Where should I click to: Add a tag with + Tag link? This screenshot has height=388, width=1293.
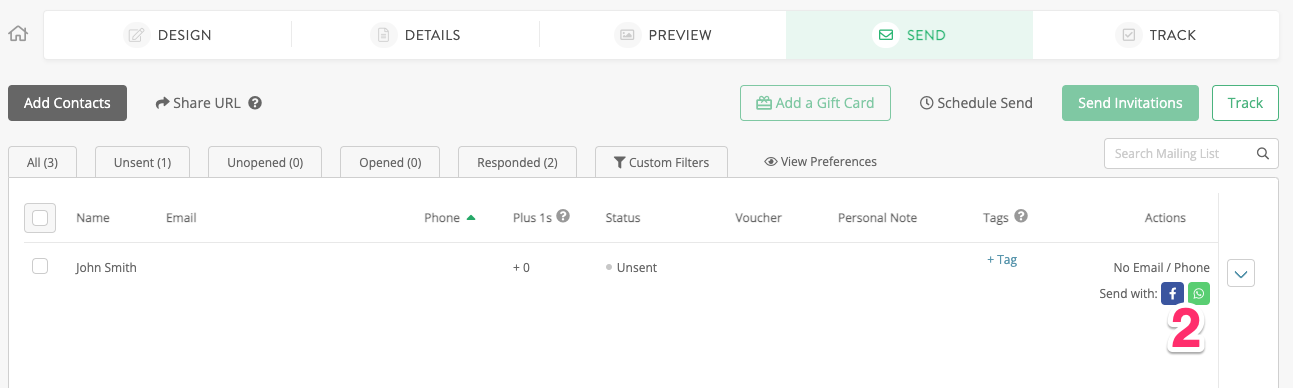click(1001, 260)
